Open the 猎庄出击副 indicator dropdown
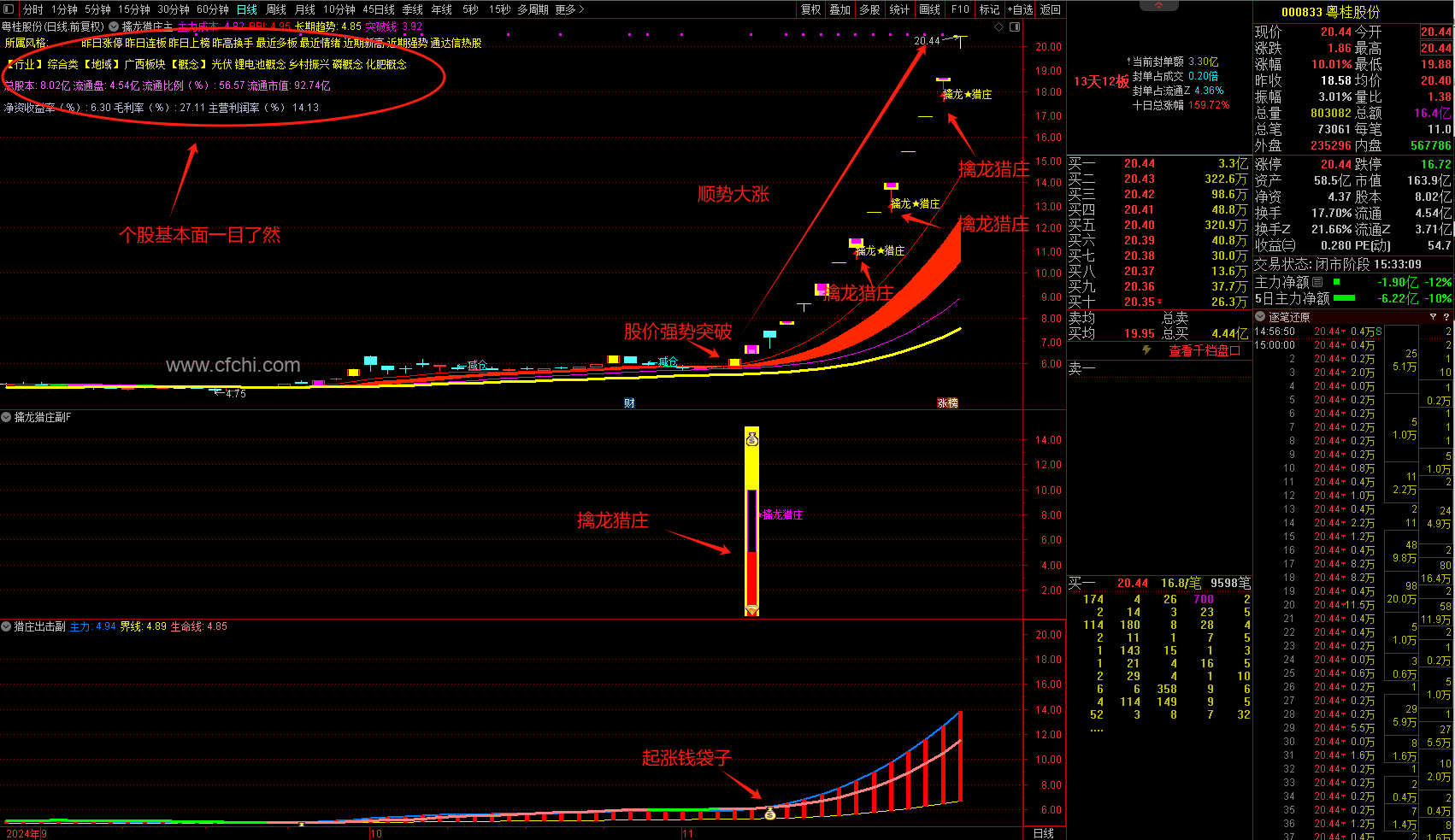 7,626
